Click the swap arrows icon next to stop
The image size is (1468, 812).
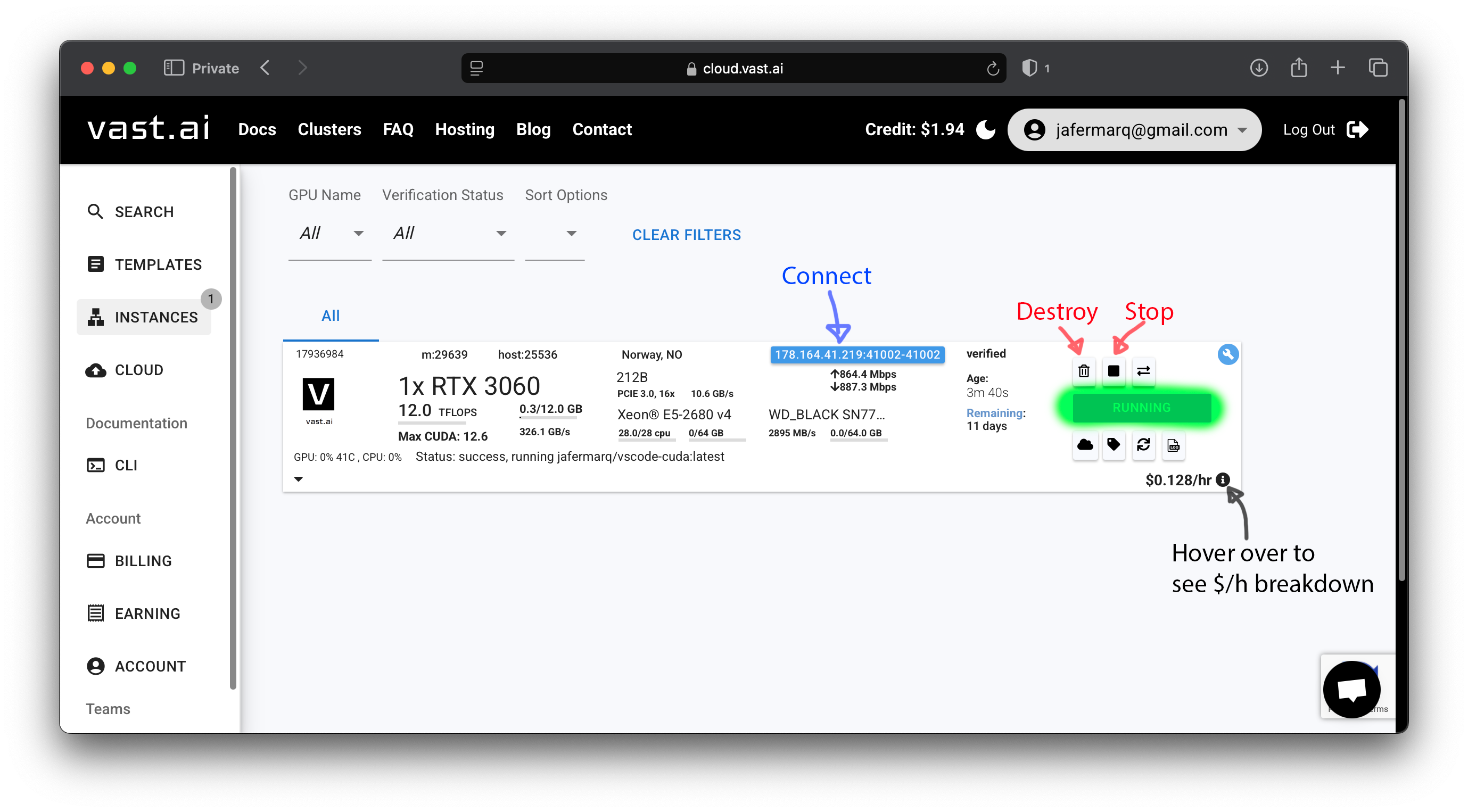pyautogui.click(x=1143, y=371)
